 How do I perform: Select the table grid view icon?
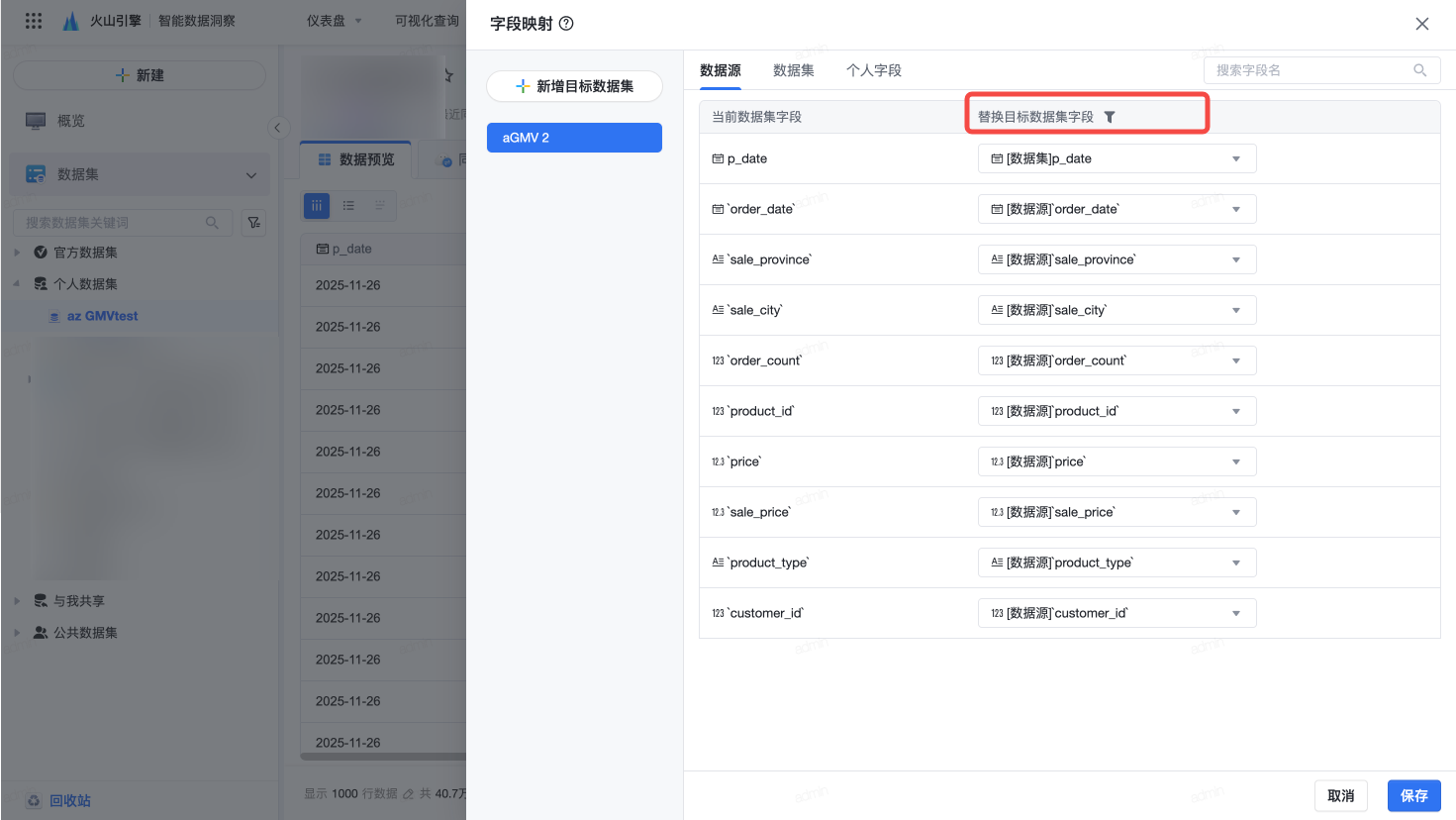click(316, 206)
